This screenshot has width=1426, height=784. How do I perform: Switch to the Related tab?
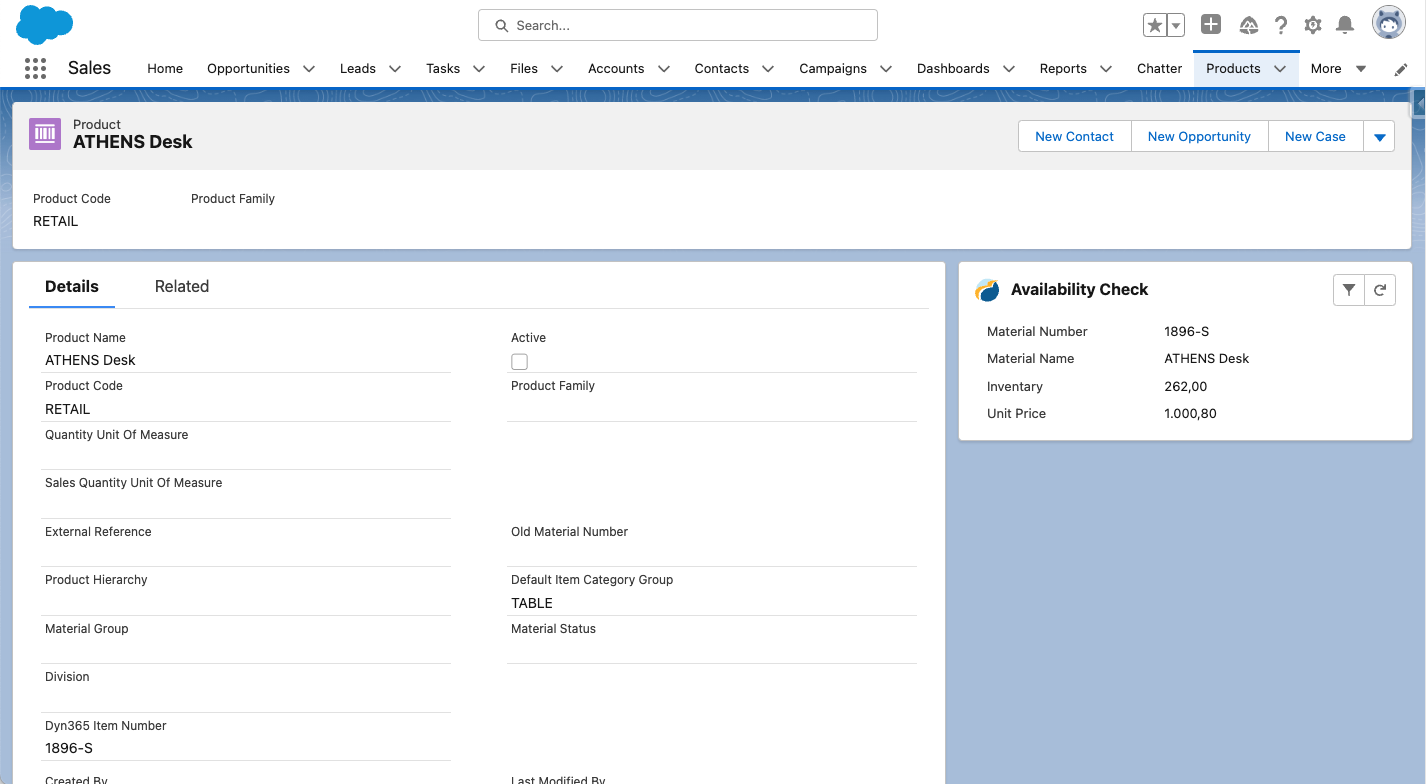click(x=182, y=287)
